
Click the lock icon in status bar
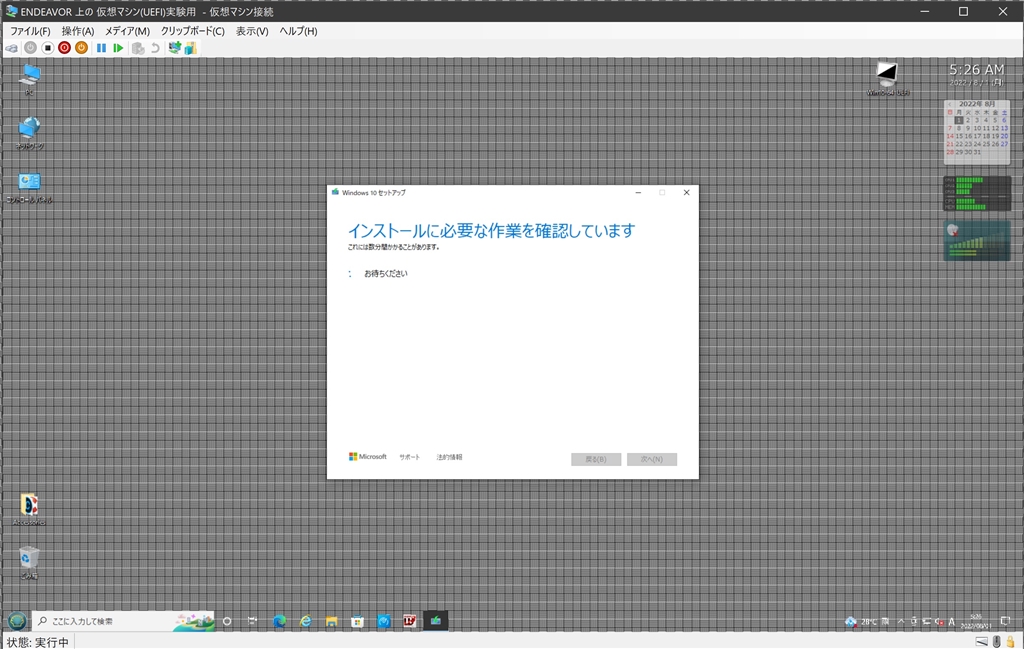pos(1011,642)
